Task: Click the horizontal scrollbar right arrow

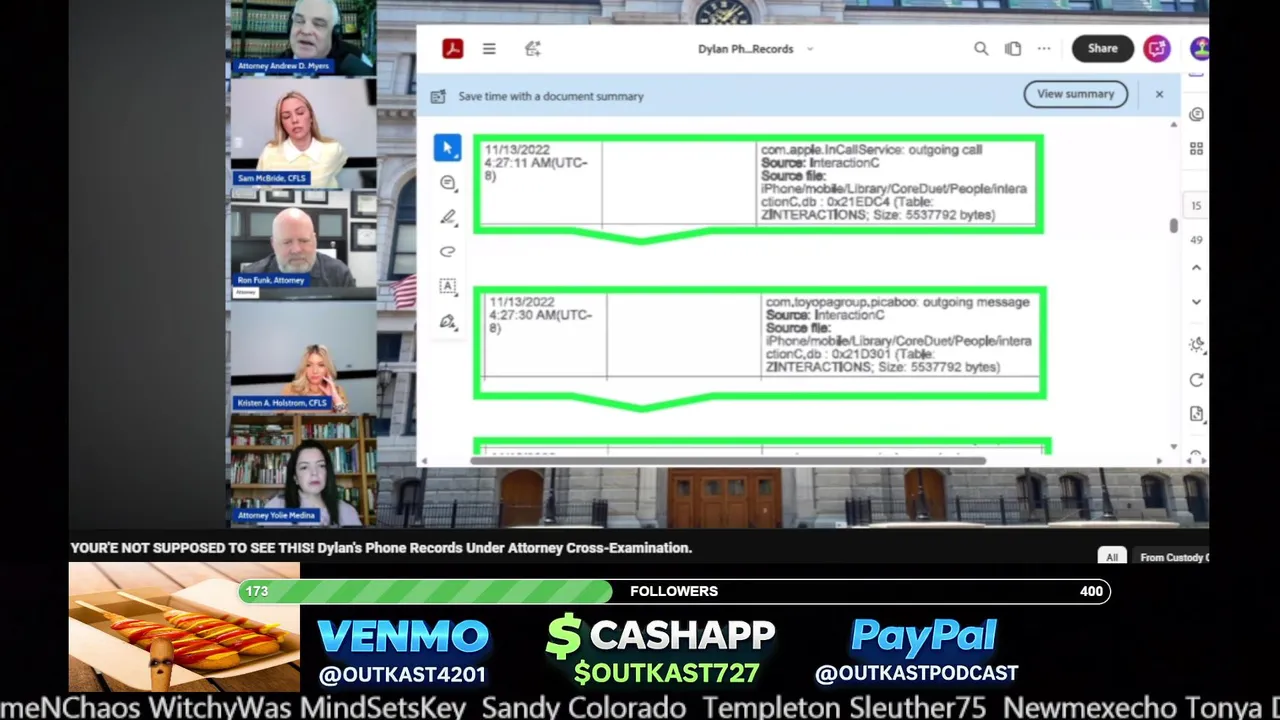Action: 1160,461
